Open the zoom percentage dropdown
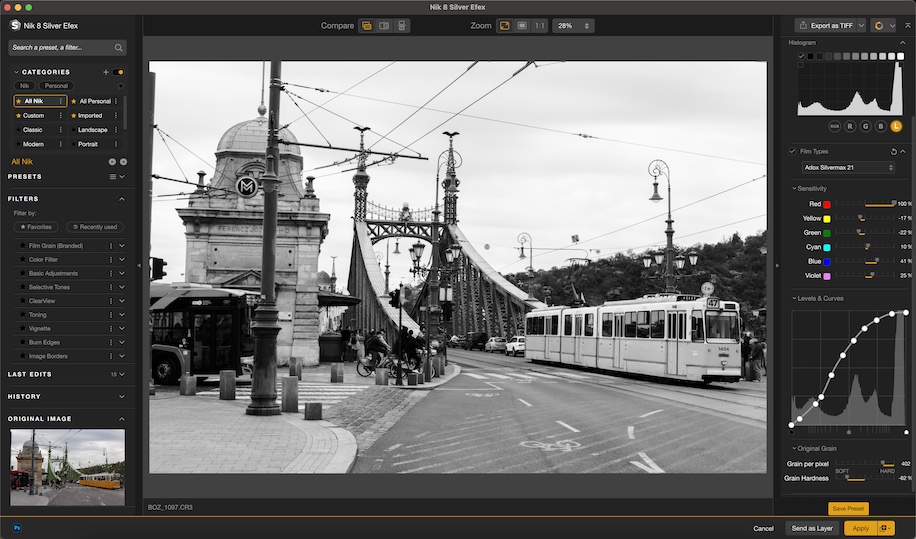This screenshot has height=539, width=916. click(x=573, y=25)
